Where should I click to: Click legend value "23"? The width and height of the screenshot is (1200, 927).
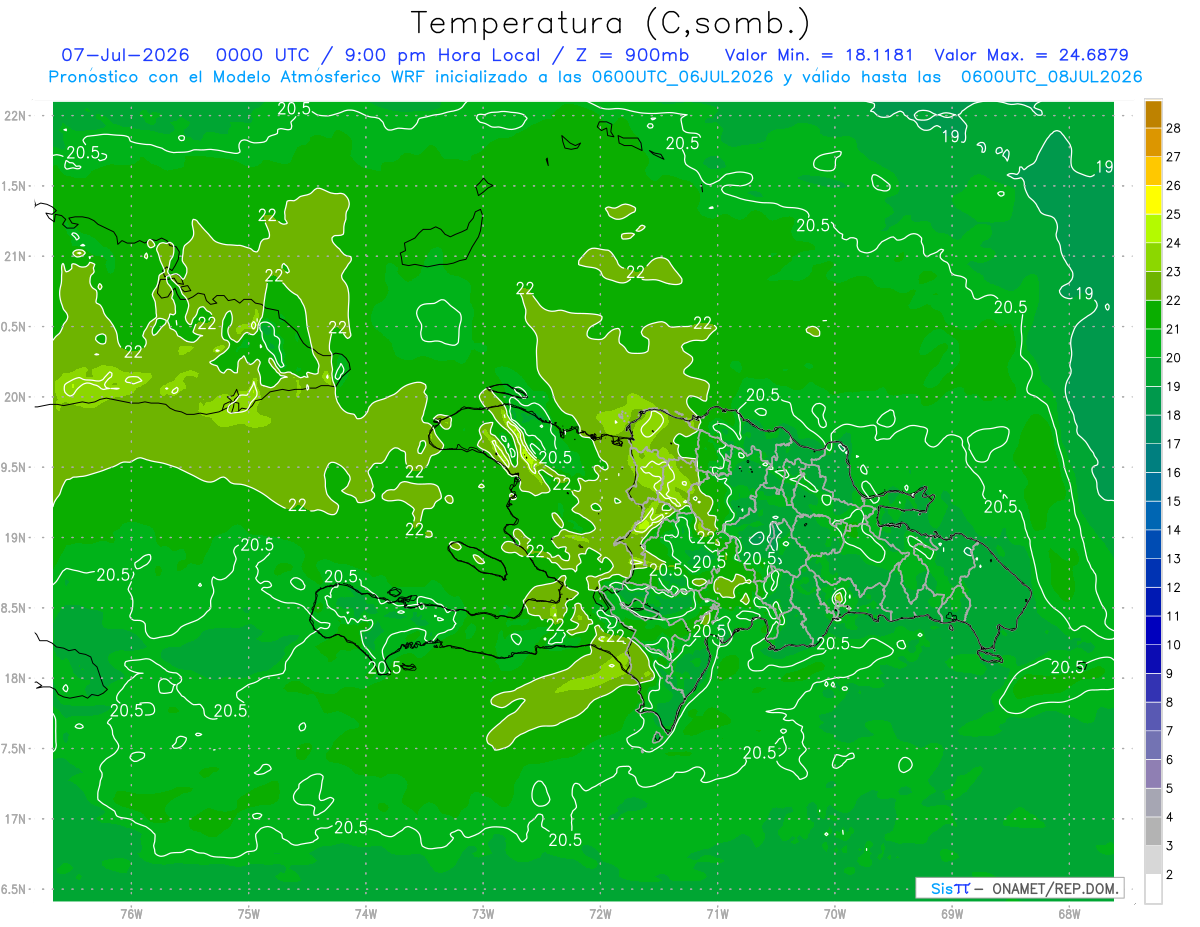pyautogui.click(x=1174, y=272)
